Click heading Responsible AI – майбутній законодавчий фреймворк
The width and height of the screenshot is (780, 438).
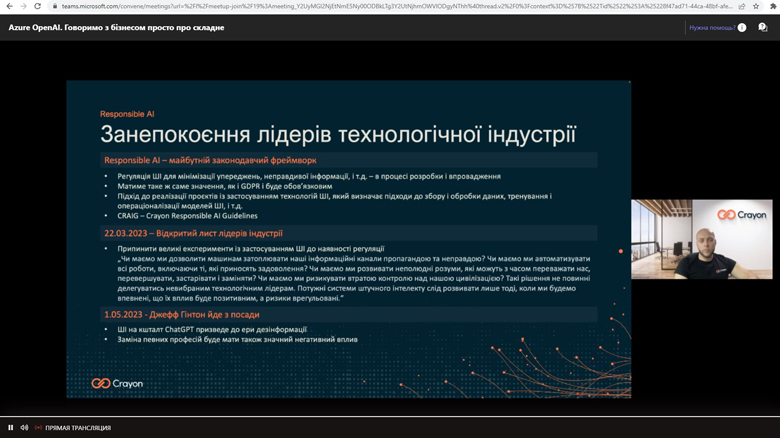[210, 160]
